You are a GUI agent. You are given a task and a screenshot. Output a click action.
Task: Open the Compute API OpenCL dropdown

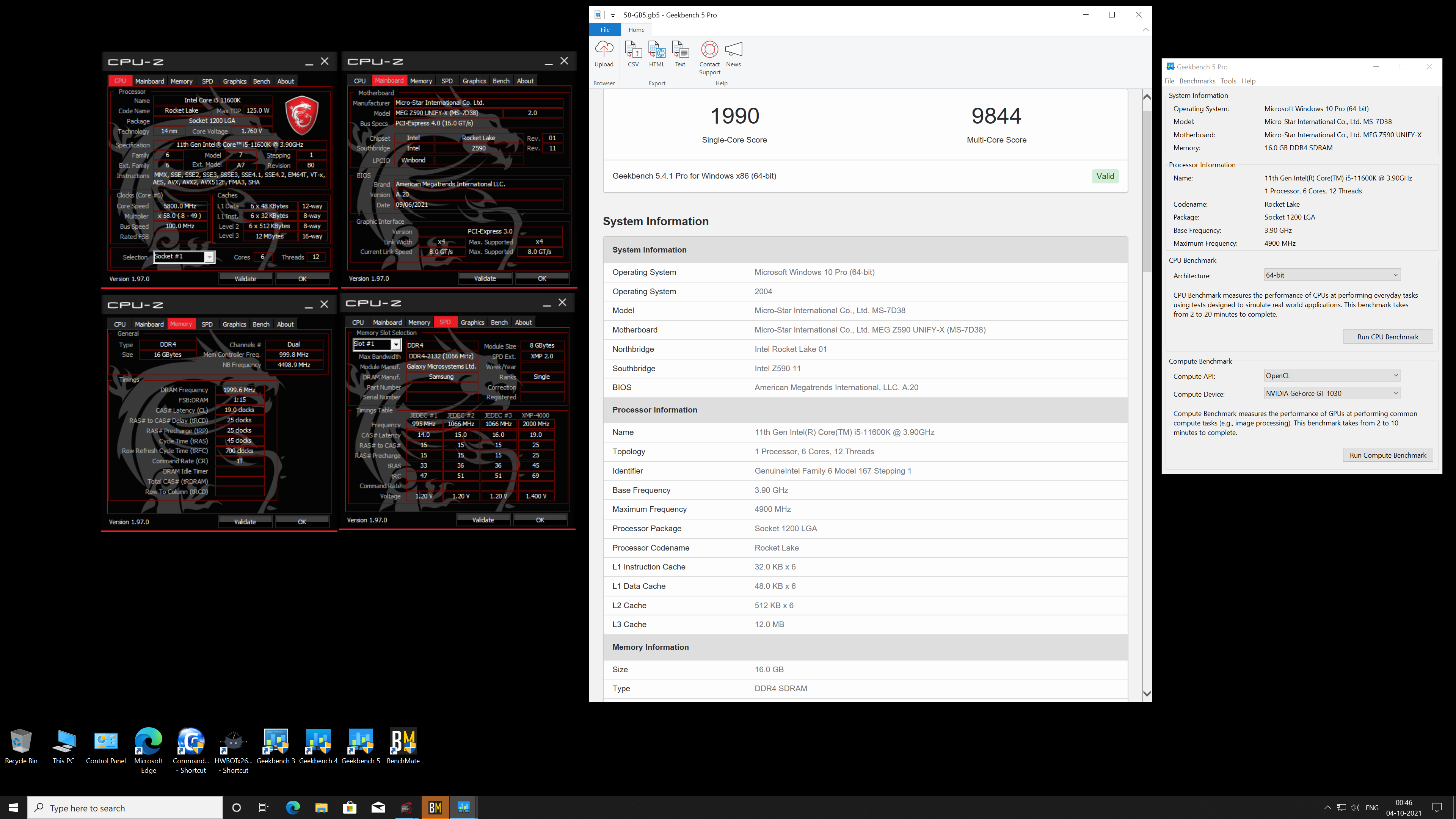[1332, 375]
